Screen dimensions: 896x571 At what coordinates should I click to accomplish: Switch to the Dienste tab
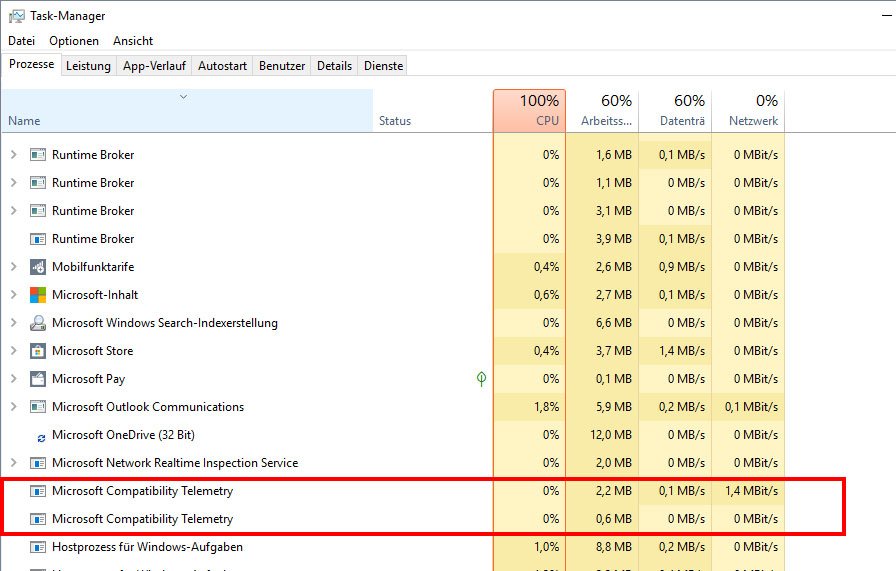point(383,66)
